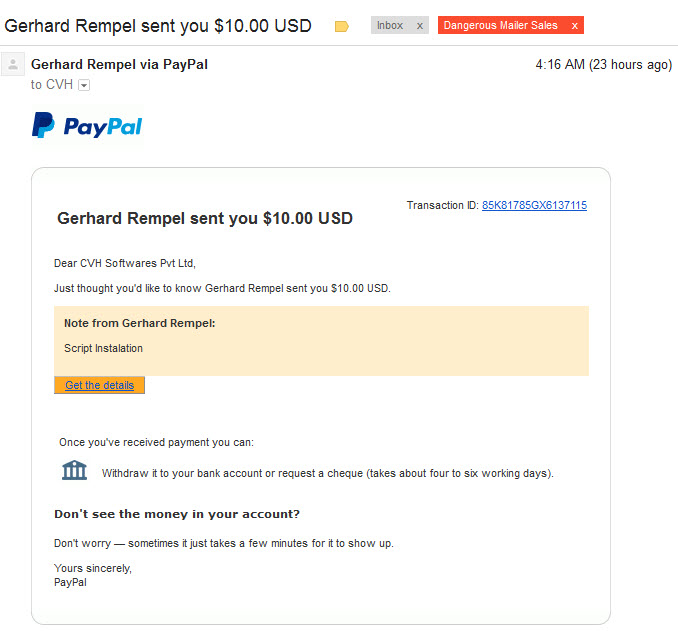This screenshot has height=631, width=678.
Task: Remove the Dangerous Mailer Sales label
Action: click(575, 26)
